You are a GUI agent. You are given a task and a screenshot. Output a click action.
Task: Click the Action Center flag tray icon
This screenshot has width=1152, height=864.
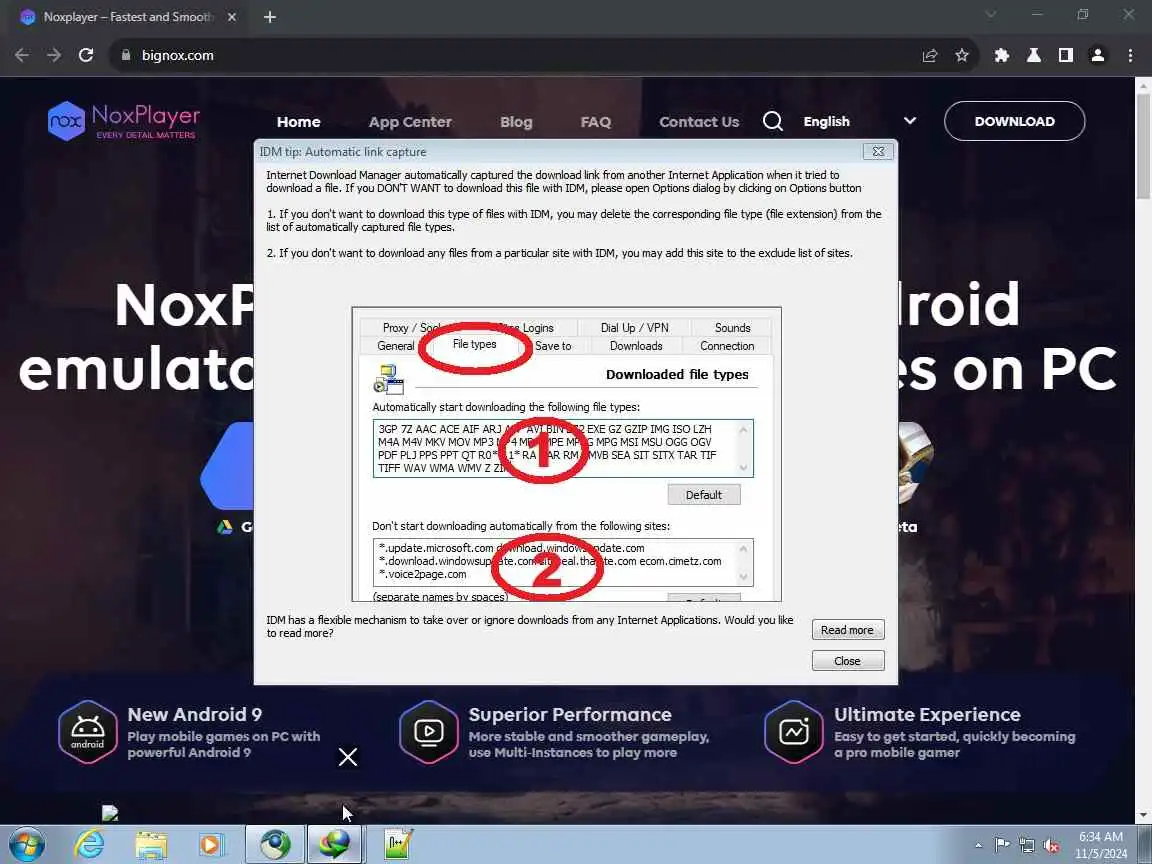pos(1001,845)
